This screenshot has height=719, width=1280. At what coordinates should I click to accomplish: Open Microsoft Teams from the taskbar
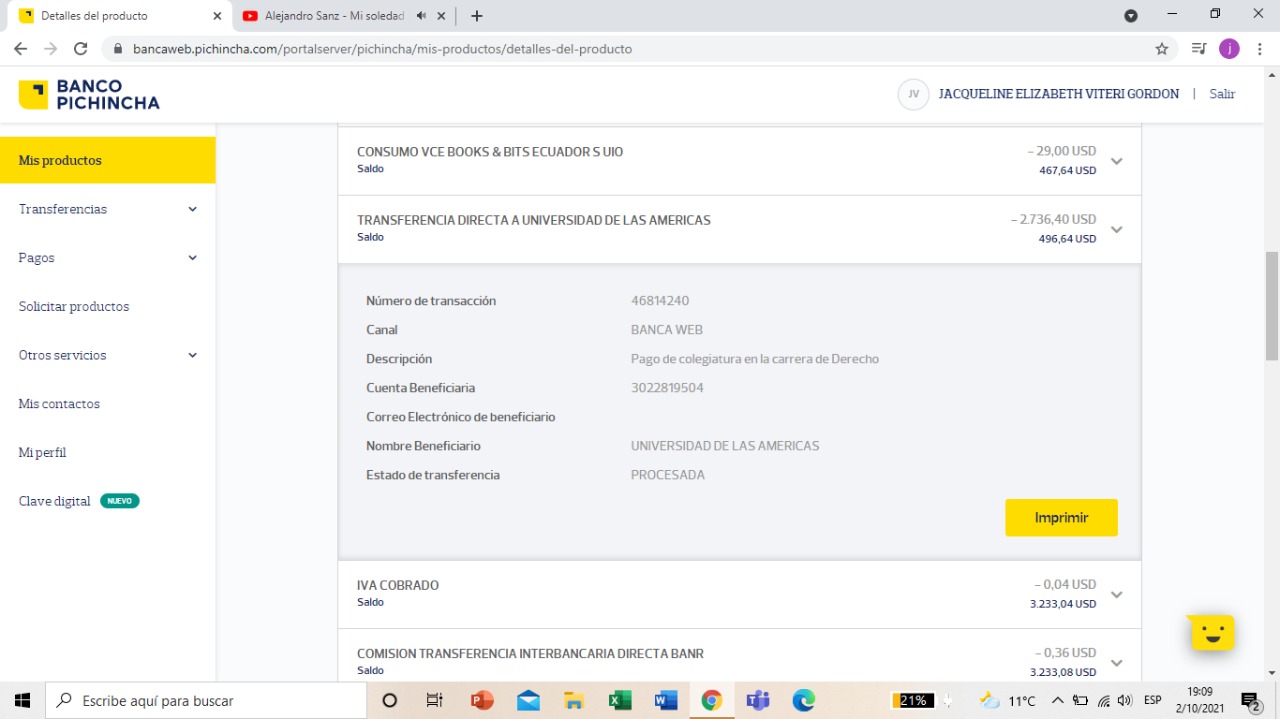(x=757, y=700)
